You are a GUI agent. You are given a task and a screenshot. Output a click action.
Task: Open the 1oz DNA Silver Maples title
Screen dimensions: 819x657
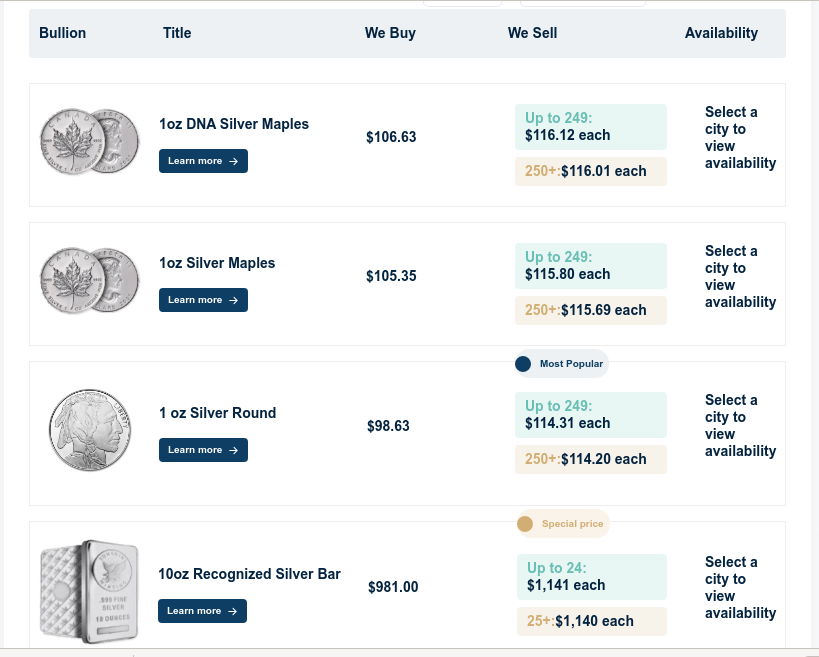pyautogui.click(x=234, y=124)
